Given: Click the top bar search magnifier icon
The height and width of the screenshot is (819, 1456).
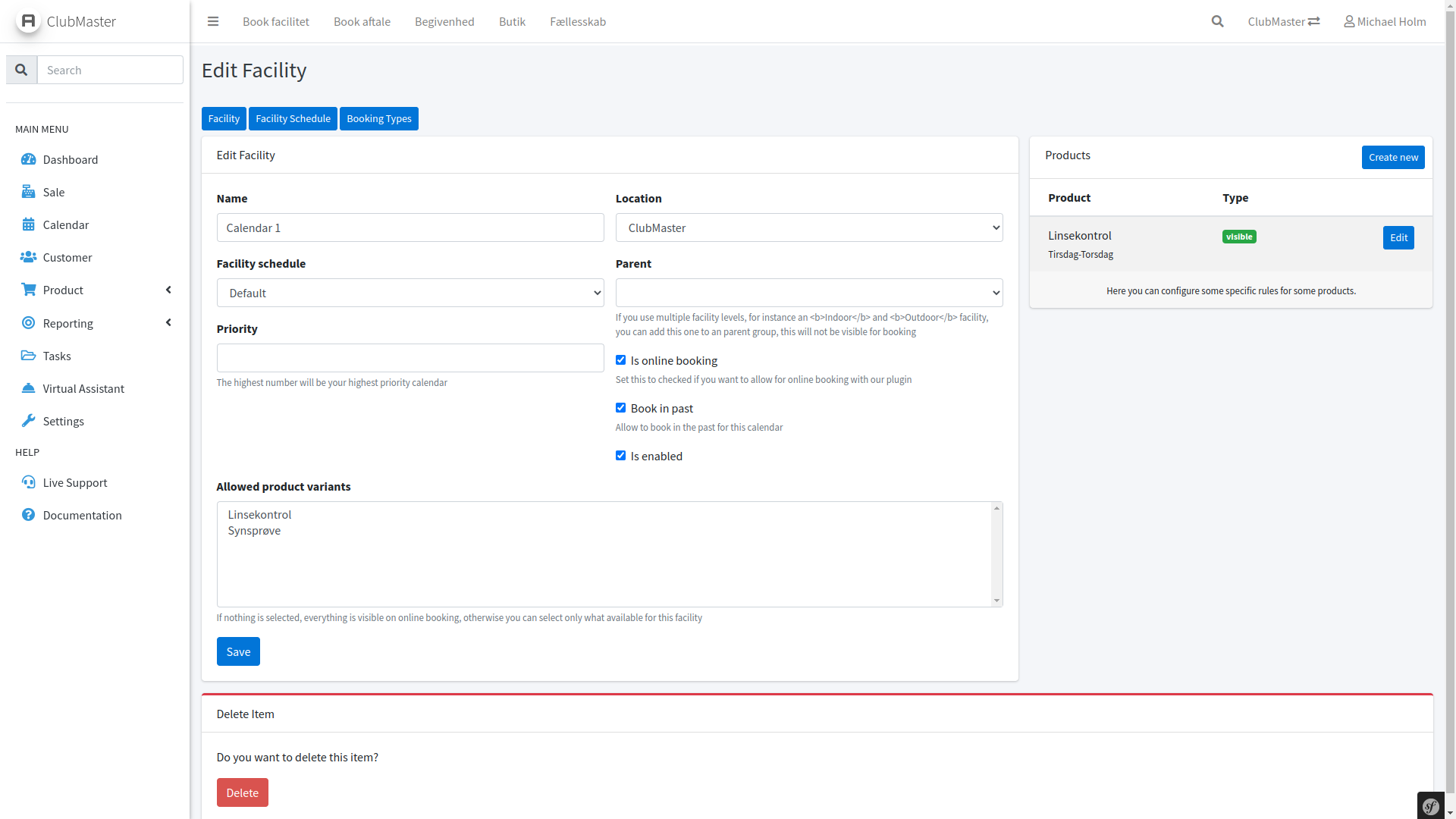Looking at the screenshot, I should (1217, 21).
